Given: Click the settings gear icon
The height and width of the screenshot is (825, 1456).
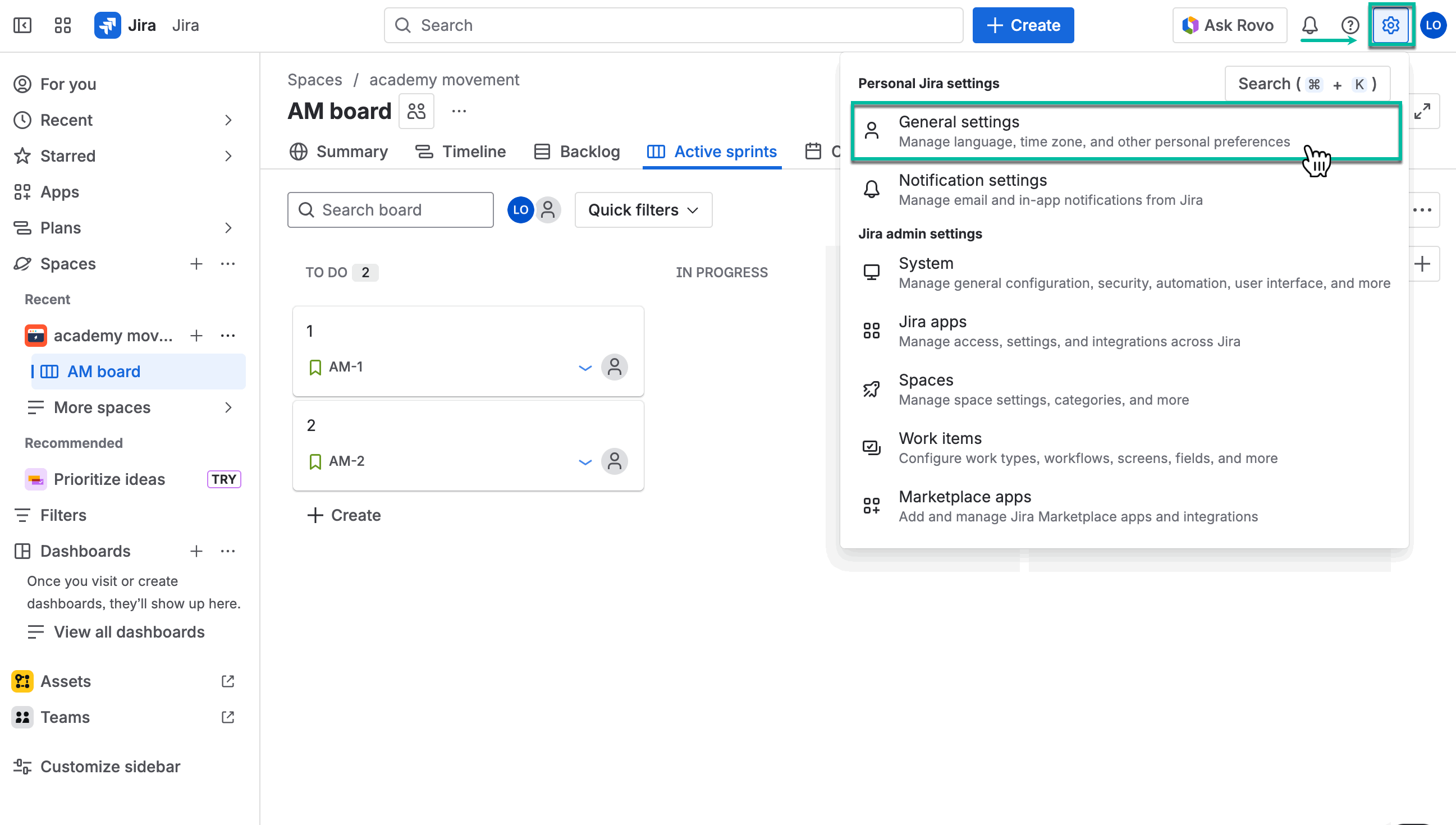Looking at the screenshot, I should (x=1390, y=25).
